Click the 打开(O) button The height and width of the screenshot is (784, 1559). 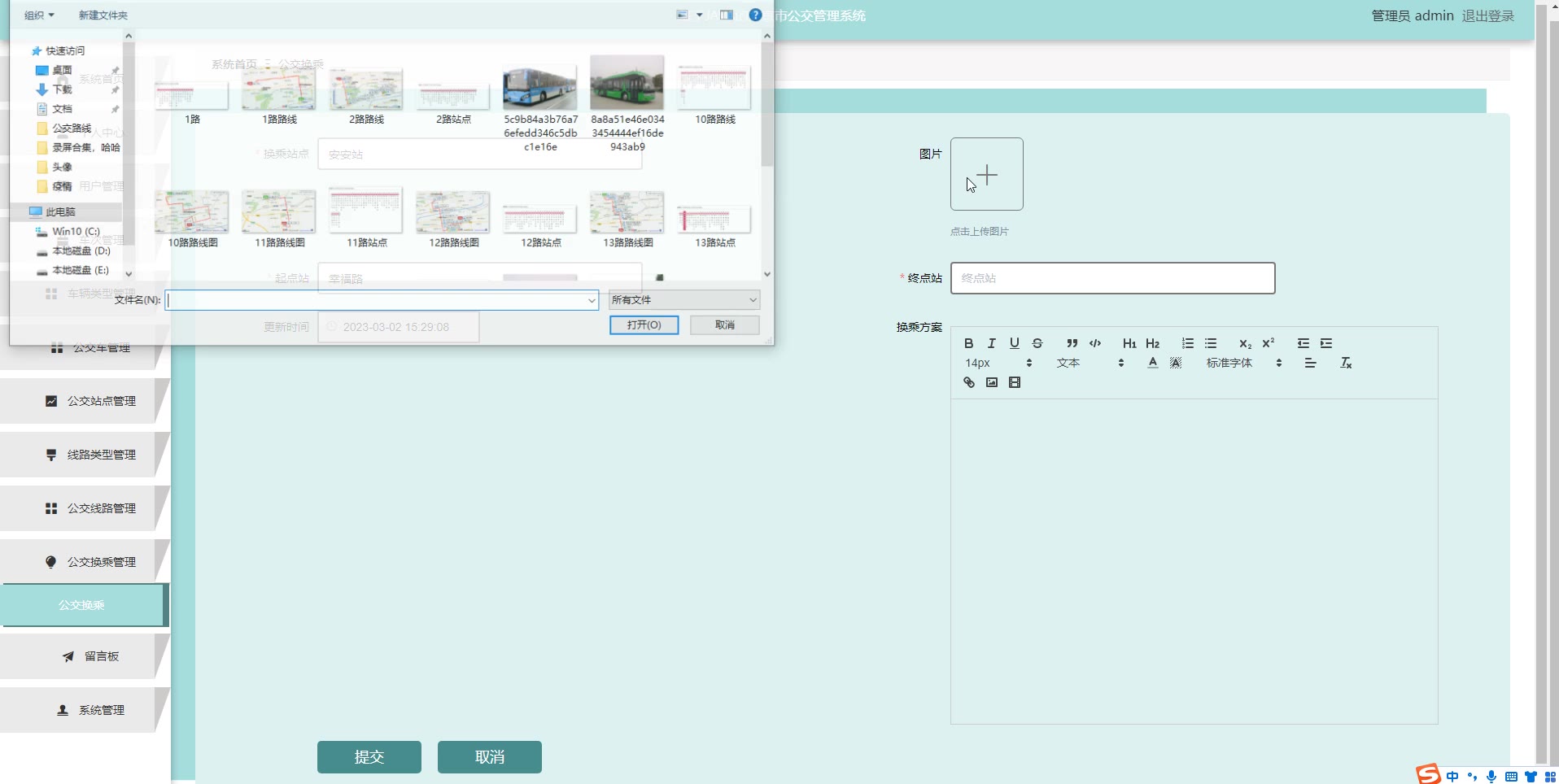(644, 324)
